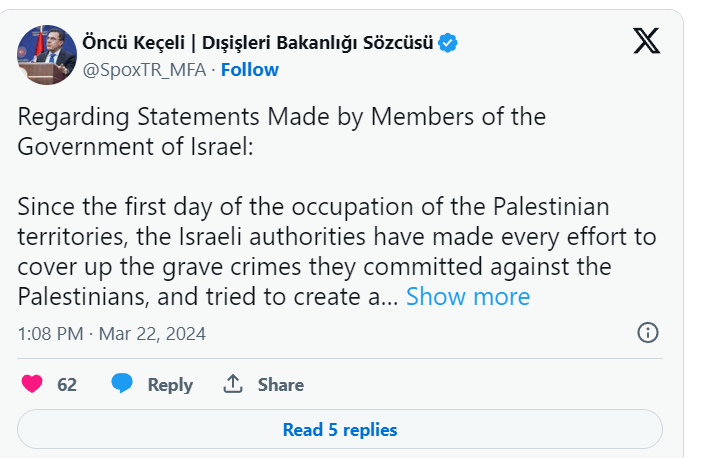Click the reply speech bubble icon
This screenshot has height=458, width=708.
point(122,384)
